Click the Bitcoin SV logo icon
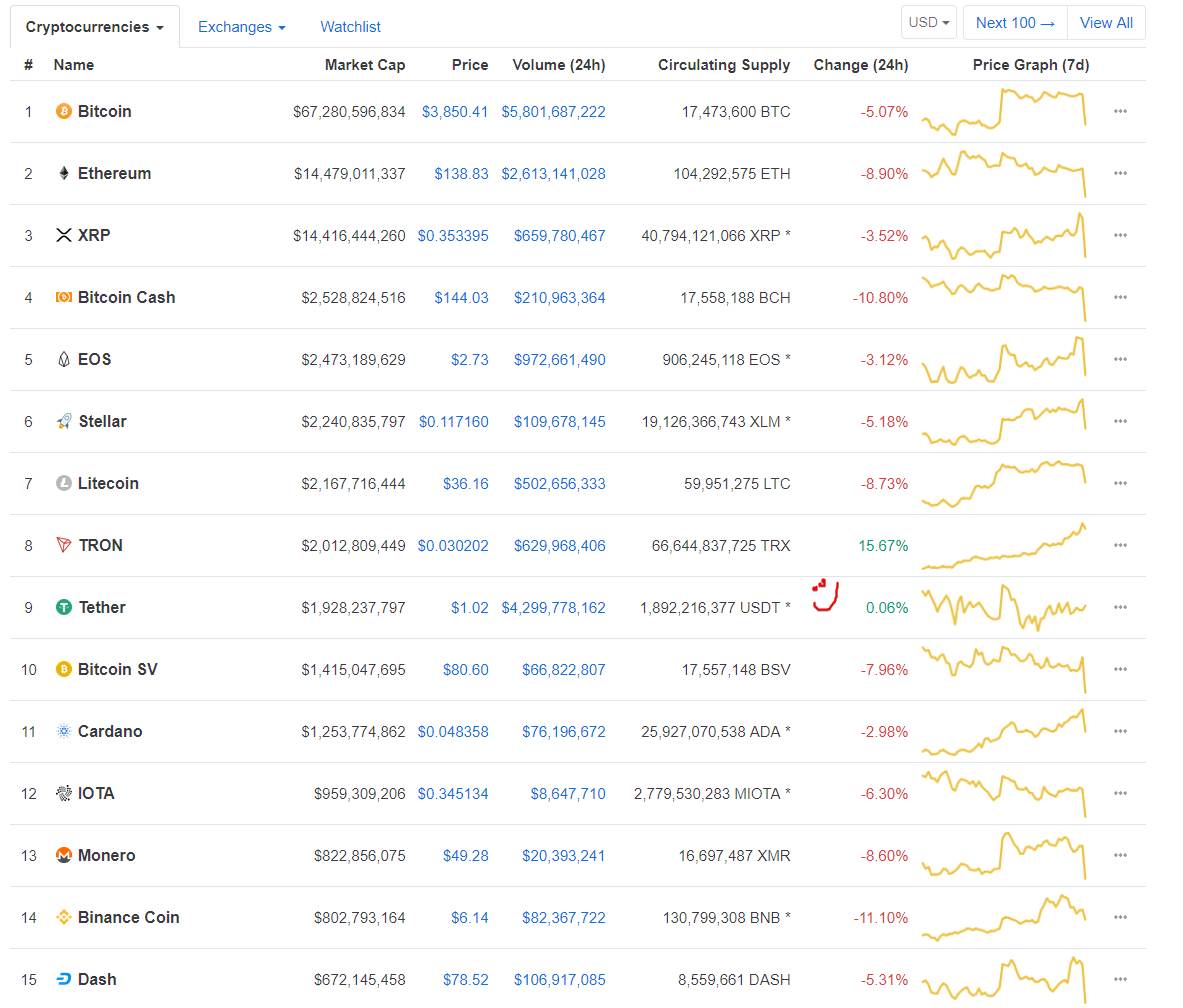Viewport: 1183px width, 1008px height. [64, 669]
